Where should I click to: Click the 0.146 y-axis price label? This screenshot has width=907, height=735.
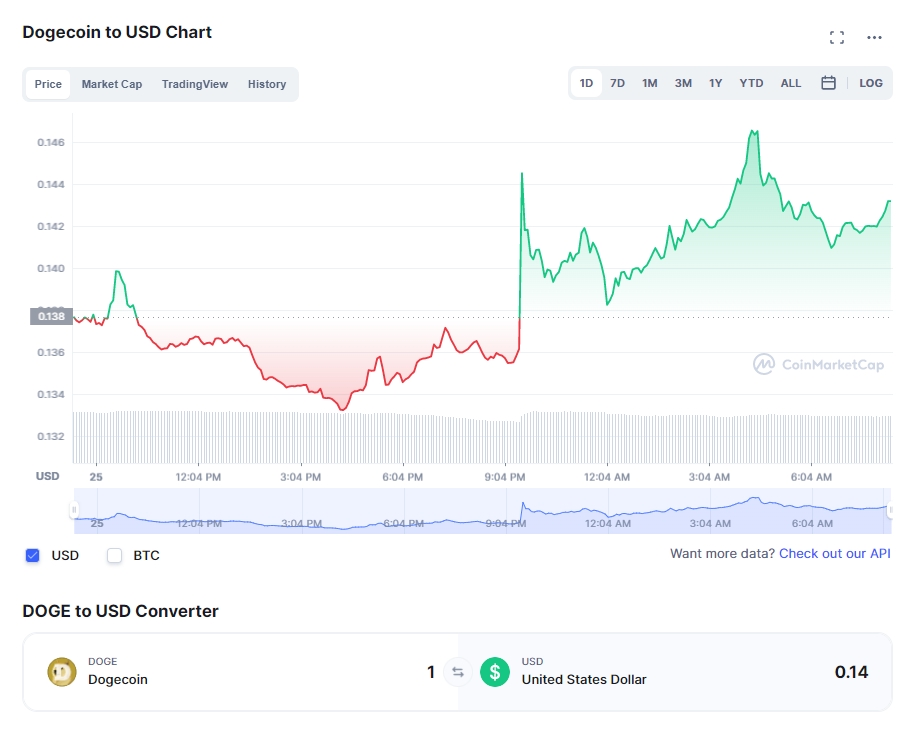click(x=51, y=142)
